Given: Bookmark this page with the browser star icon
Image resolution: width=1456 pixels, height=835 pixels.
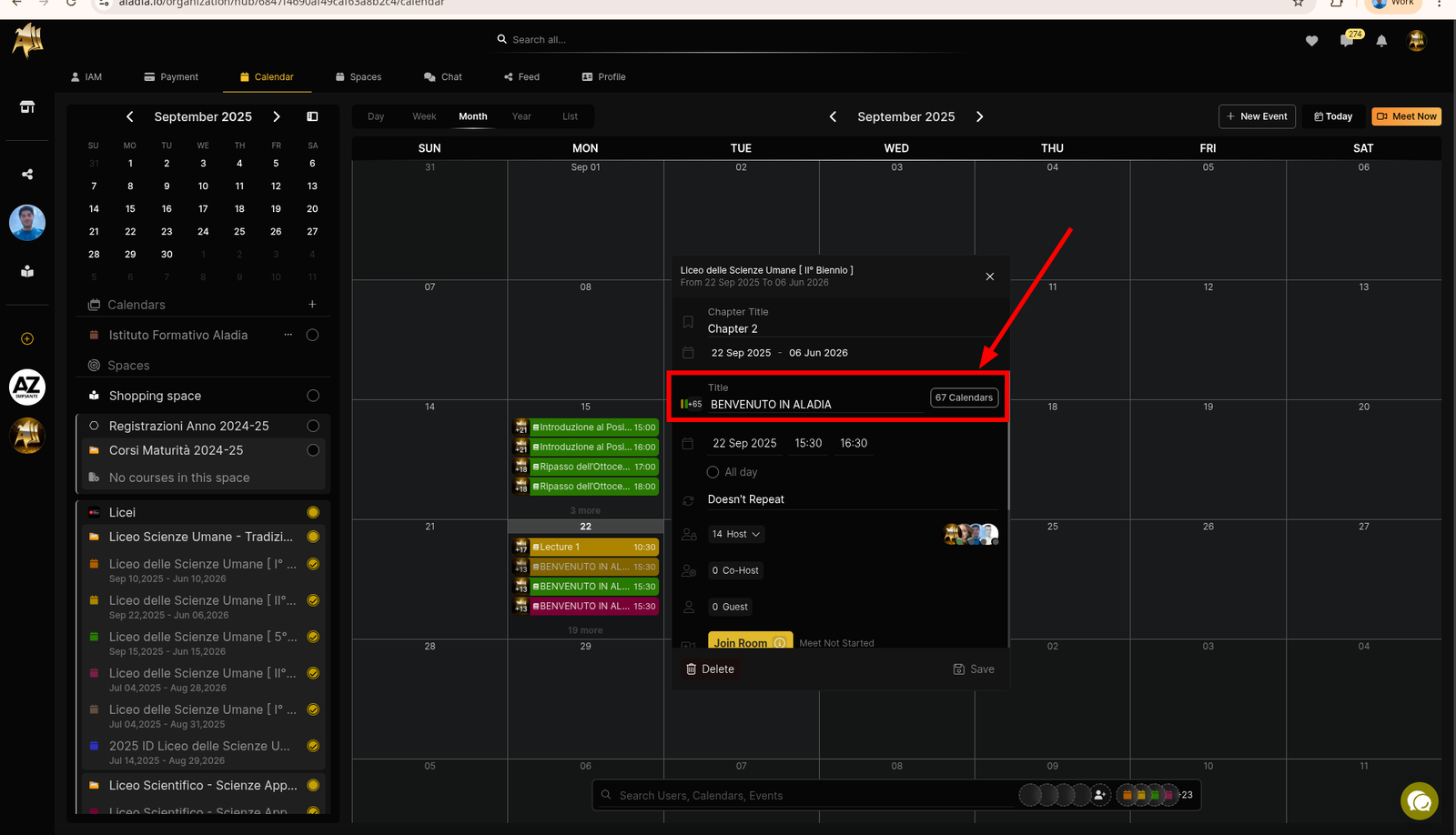Looking at the screenshot, I should click(x=1299, y=4).
